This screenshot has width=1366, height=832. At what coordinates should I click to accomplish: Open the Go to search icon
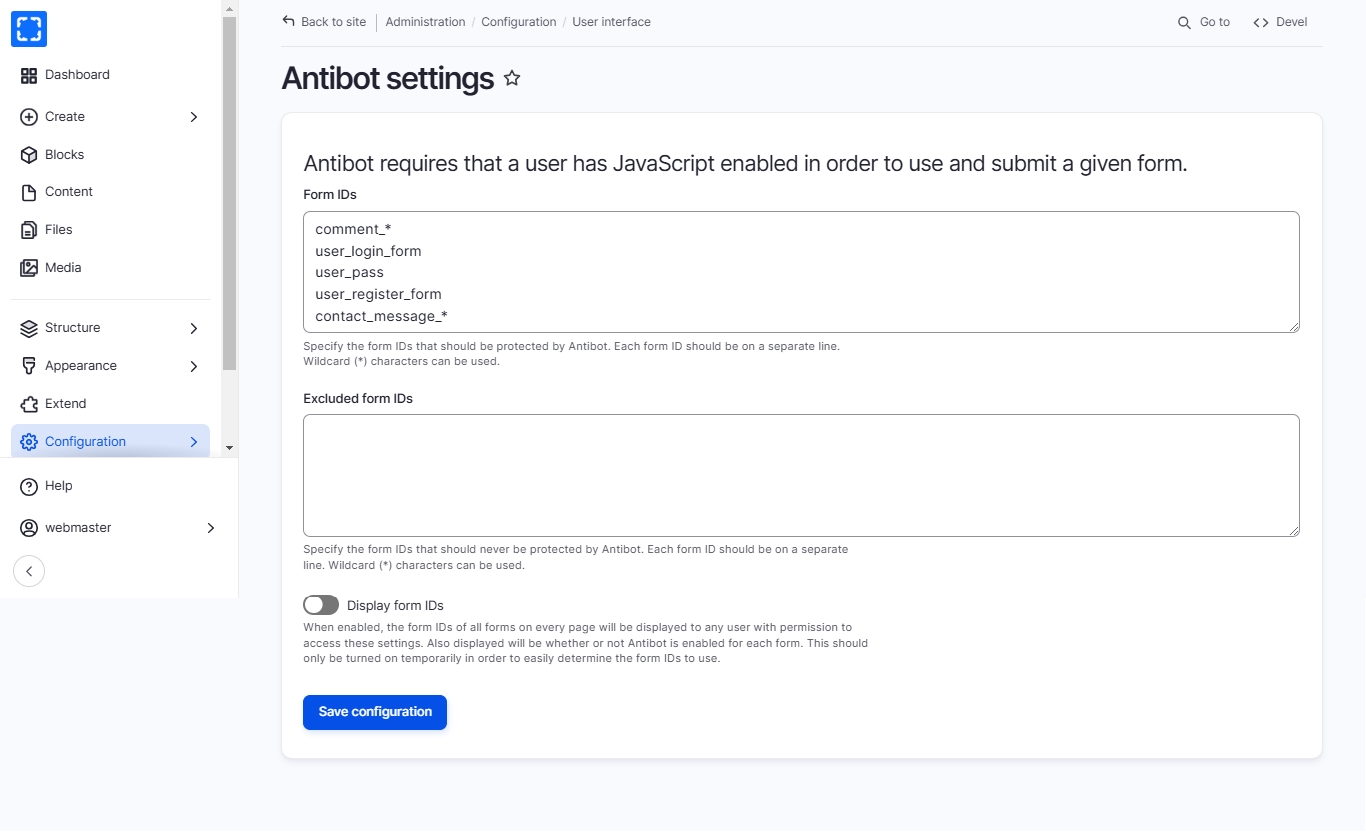pos(1185,22)
